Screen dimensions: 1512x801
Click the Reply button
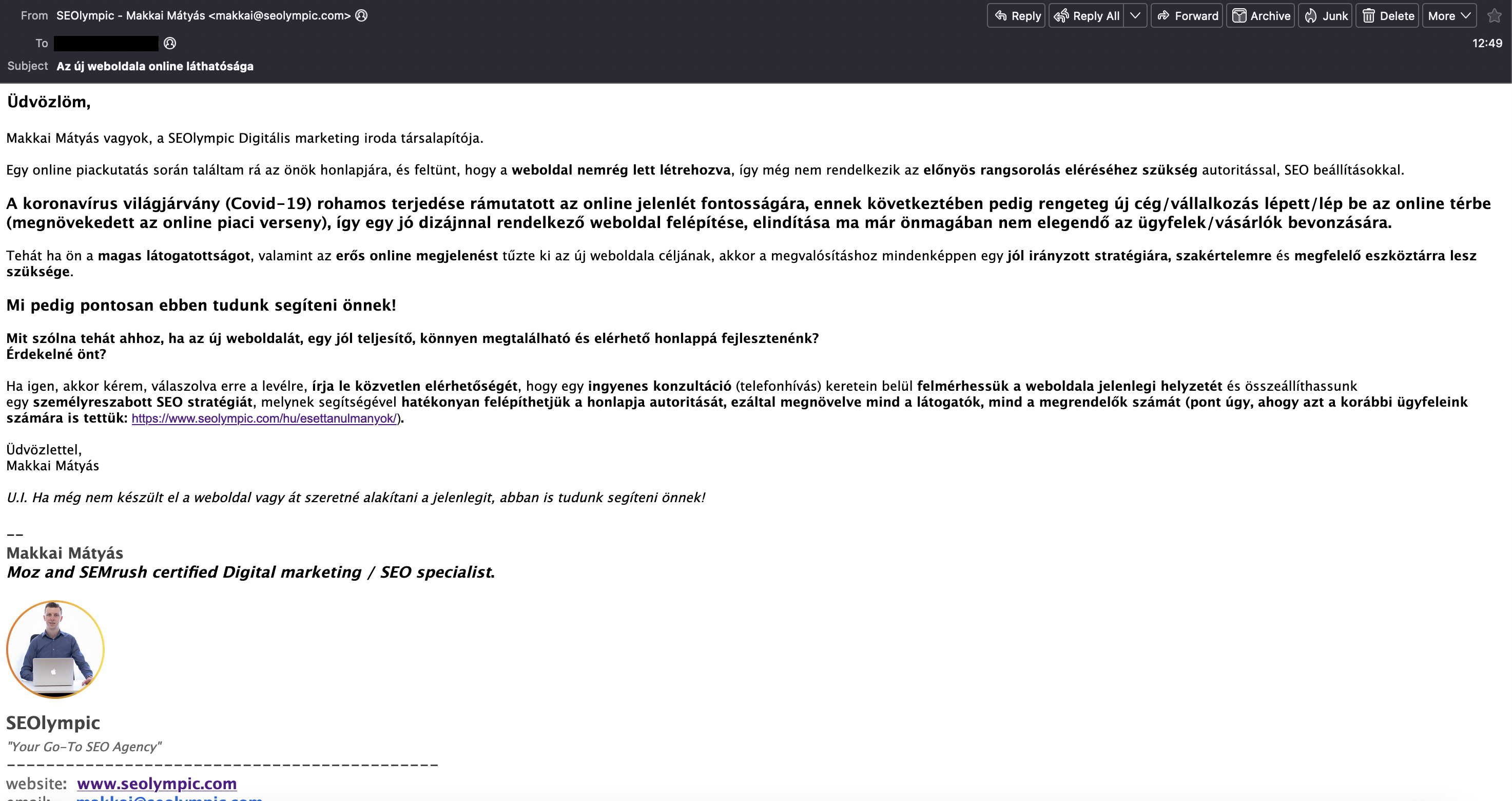coord(1017,16)
